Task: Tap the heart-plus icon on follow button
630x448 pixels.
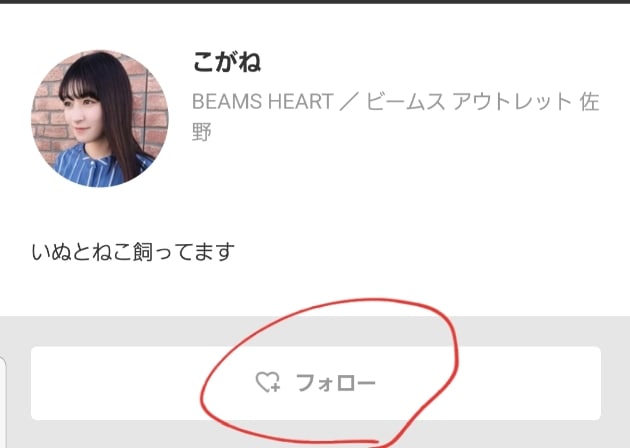Action: coord(268,382)
